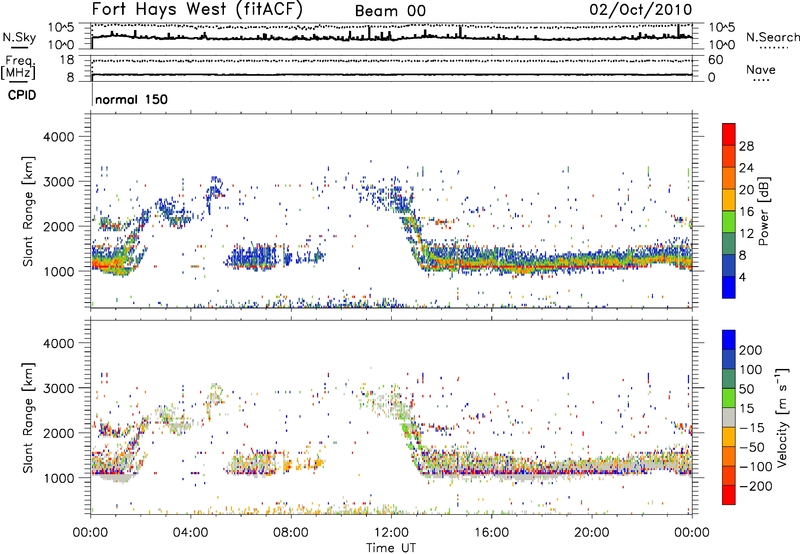Click the 12:00 time axis label
The image size is (800, 554).
click(391, 533)
